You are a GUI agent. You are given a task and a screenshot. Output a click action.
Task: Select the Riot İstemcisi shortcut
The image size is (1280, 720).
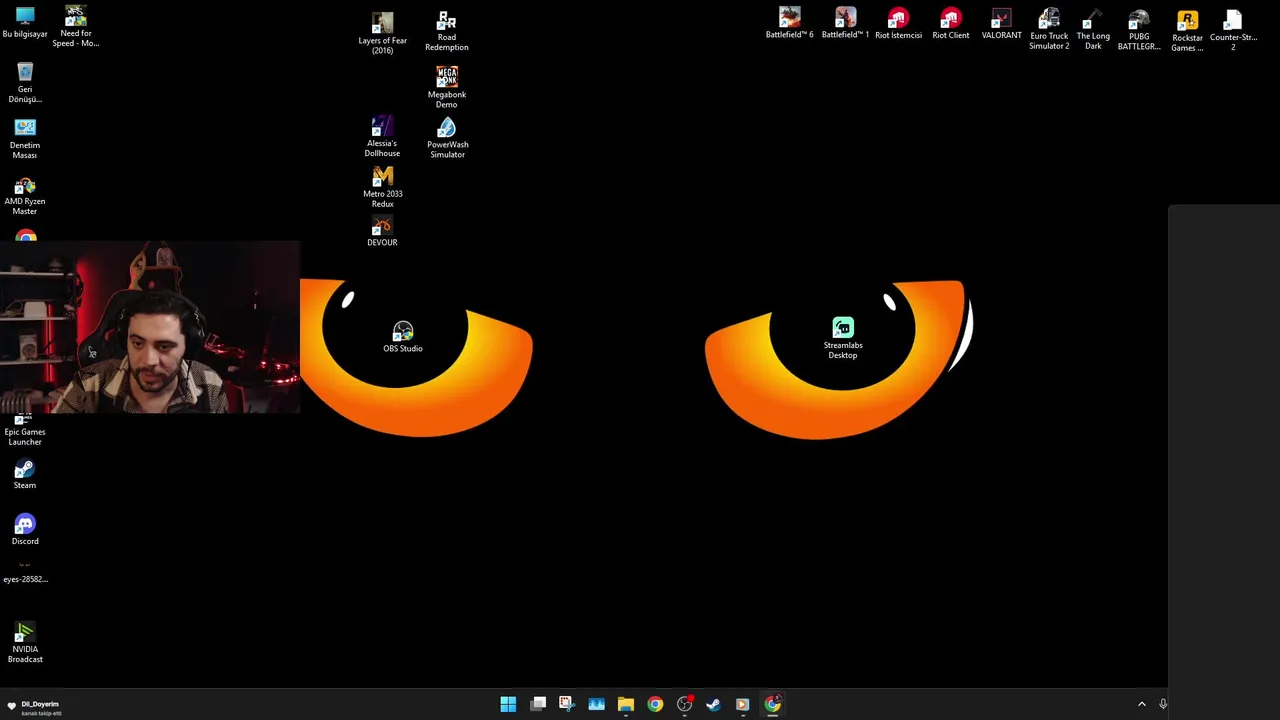898,23
